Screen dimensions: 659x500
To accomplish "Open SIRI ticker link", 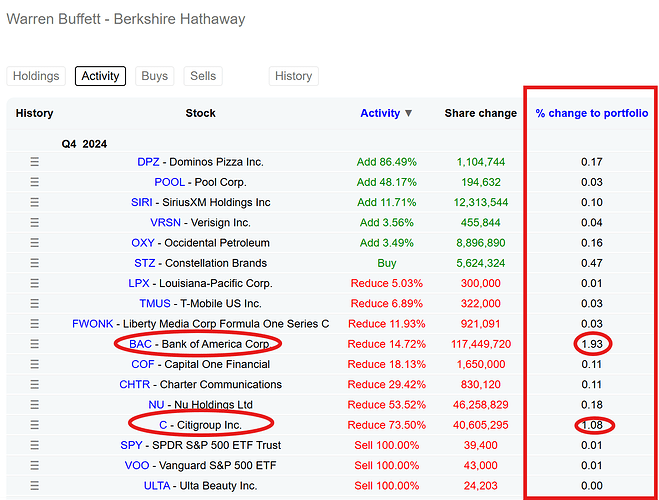I will 142,202.
